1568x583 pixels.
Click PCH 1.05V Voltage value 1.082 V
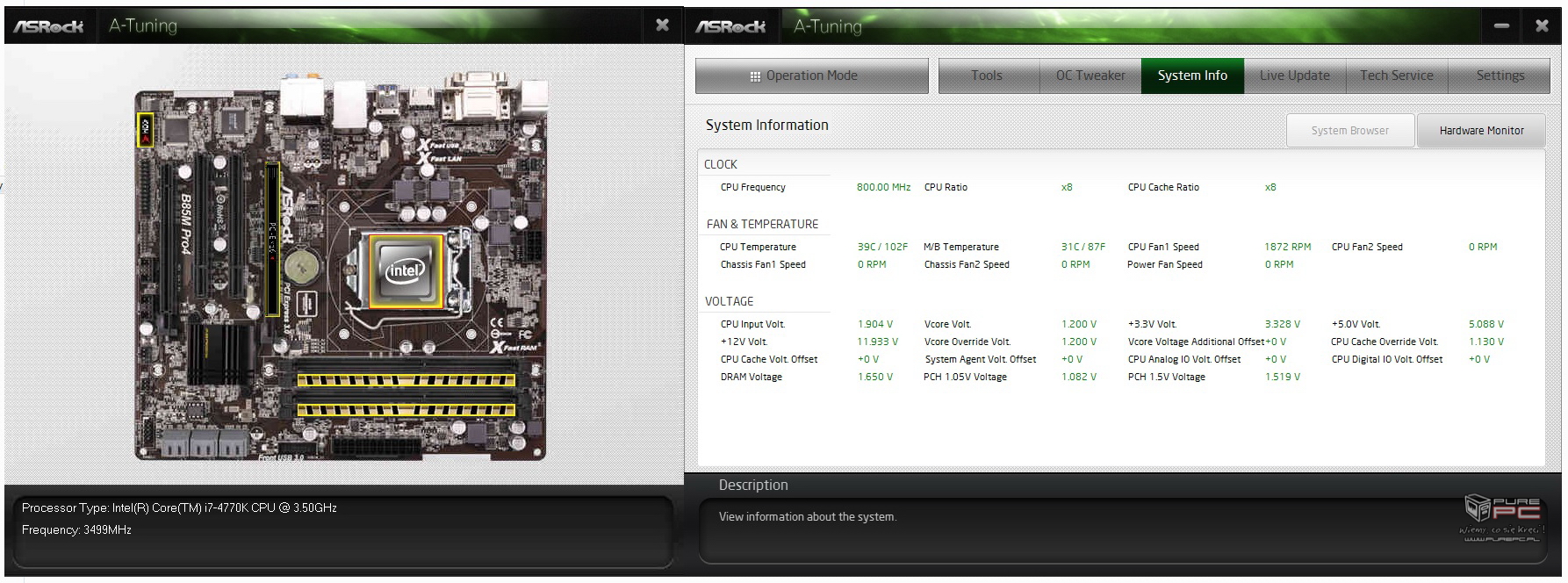click(x=1079, y=377)
